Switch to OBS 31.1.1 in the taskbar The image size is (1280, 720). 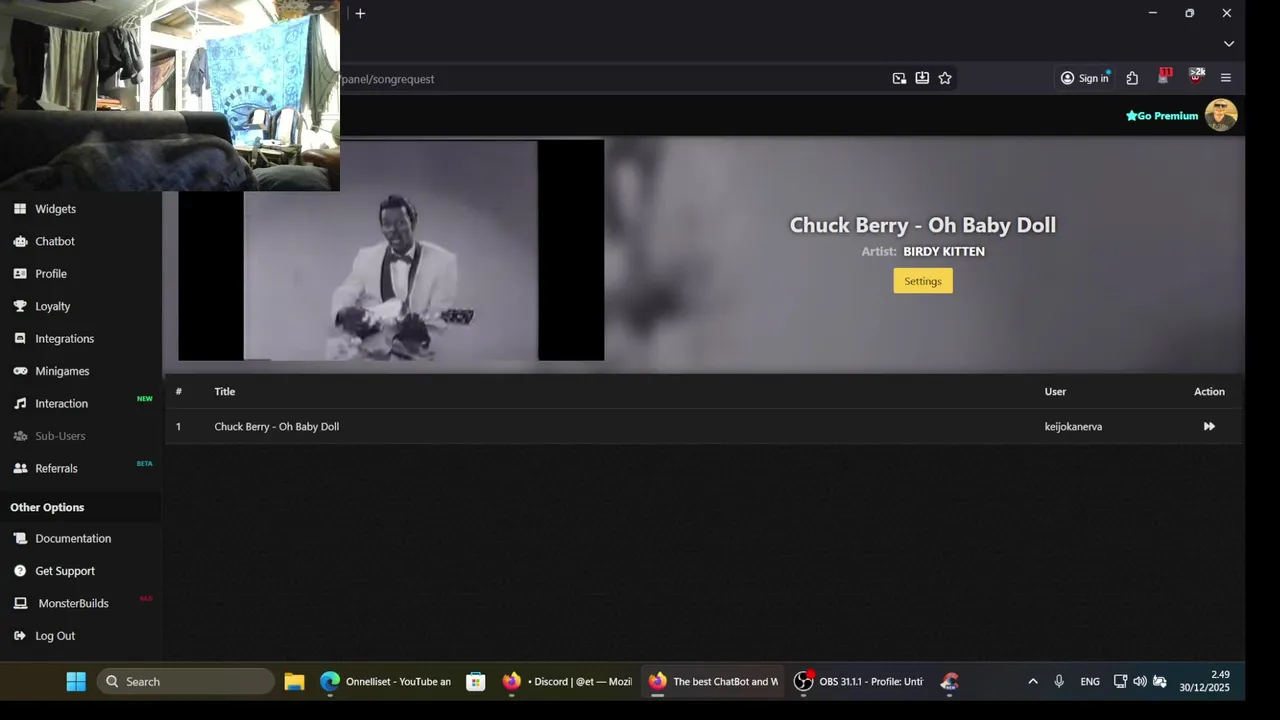pos(858,682)
